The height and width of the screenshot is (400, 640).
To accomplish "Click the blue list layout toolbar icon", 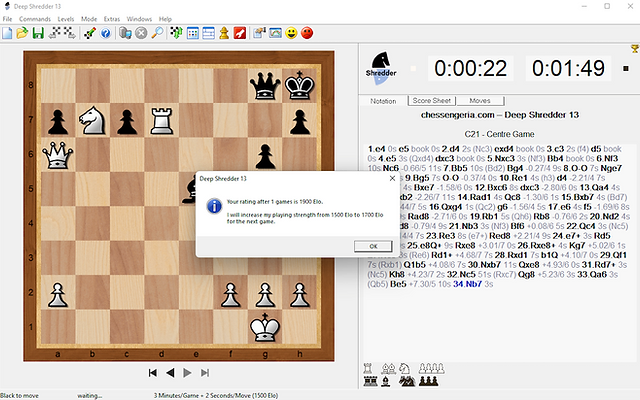I will click(x=208, y=33).
